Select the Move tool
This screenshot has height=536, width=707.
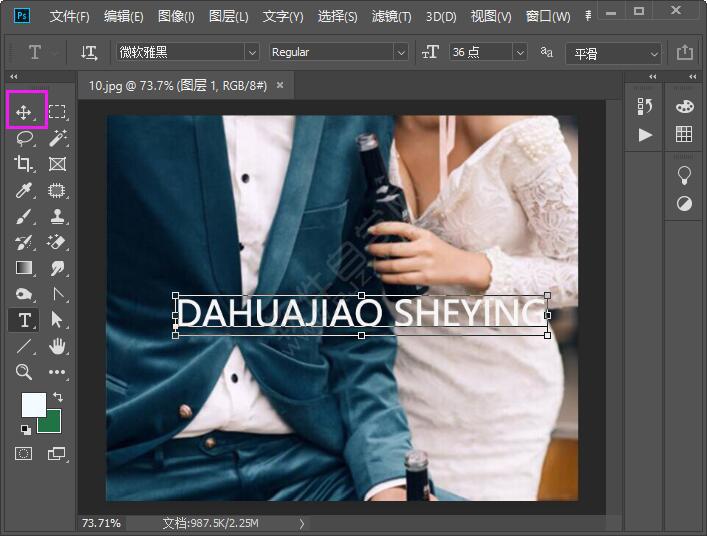[24, 112]
